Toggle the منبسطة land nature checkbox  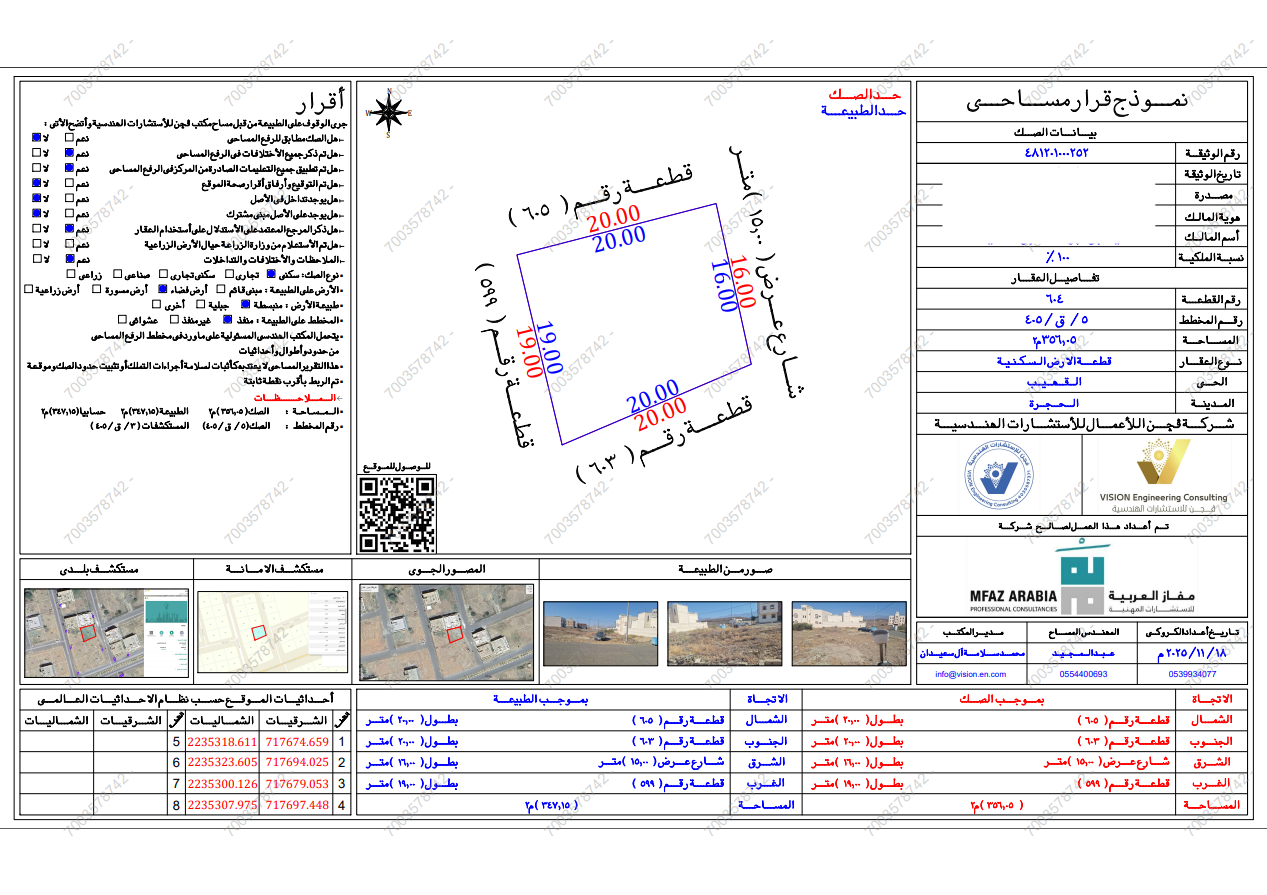point(245,304)
